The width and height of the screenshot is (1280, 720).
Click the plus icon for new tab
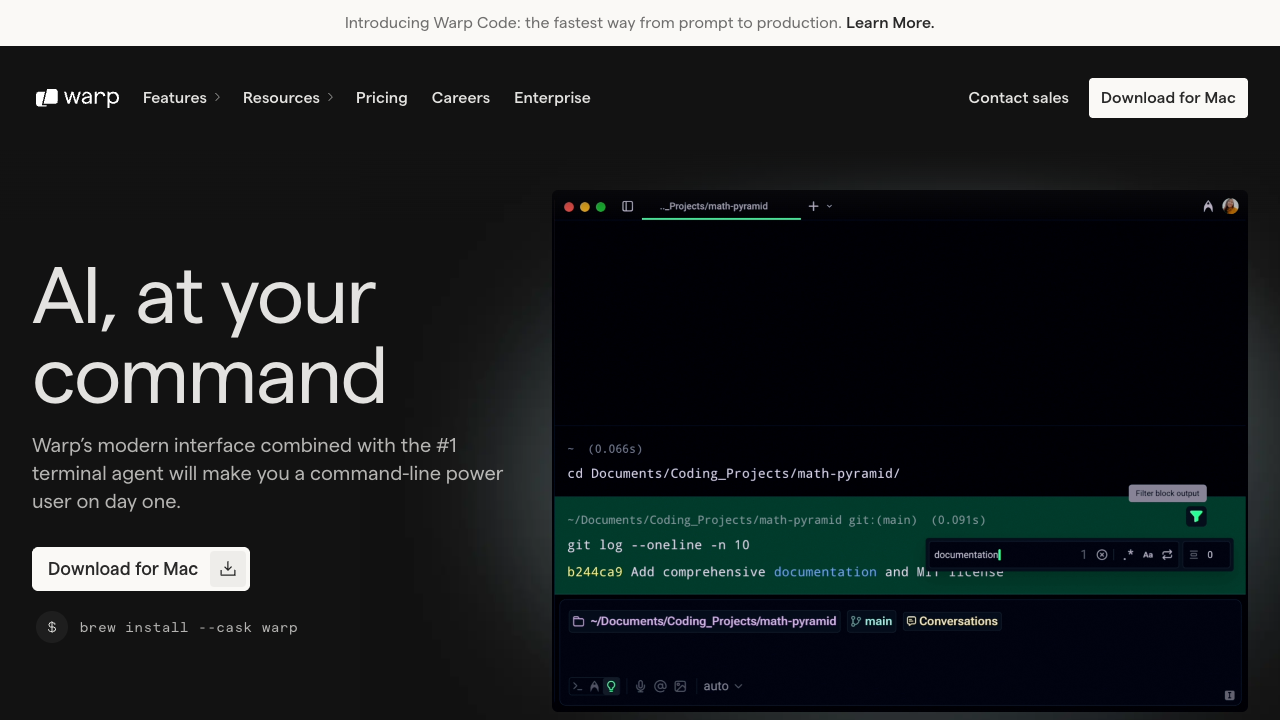click(x=814, y=206)
